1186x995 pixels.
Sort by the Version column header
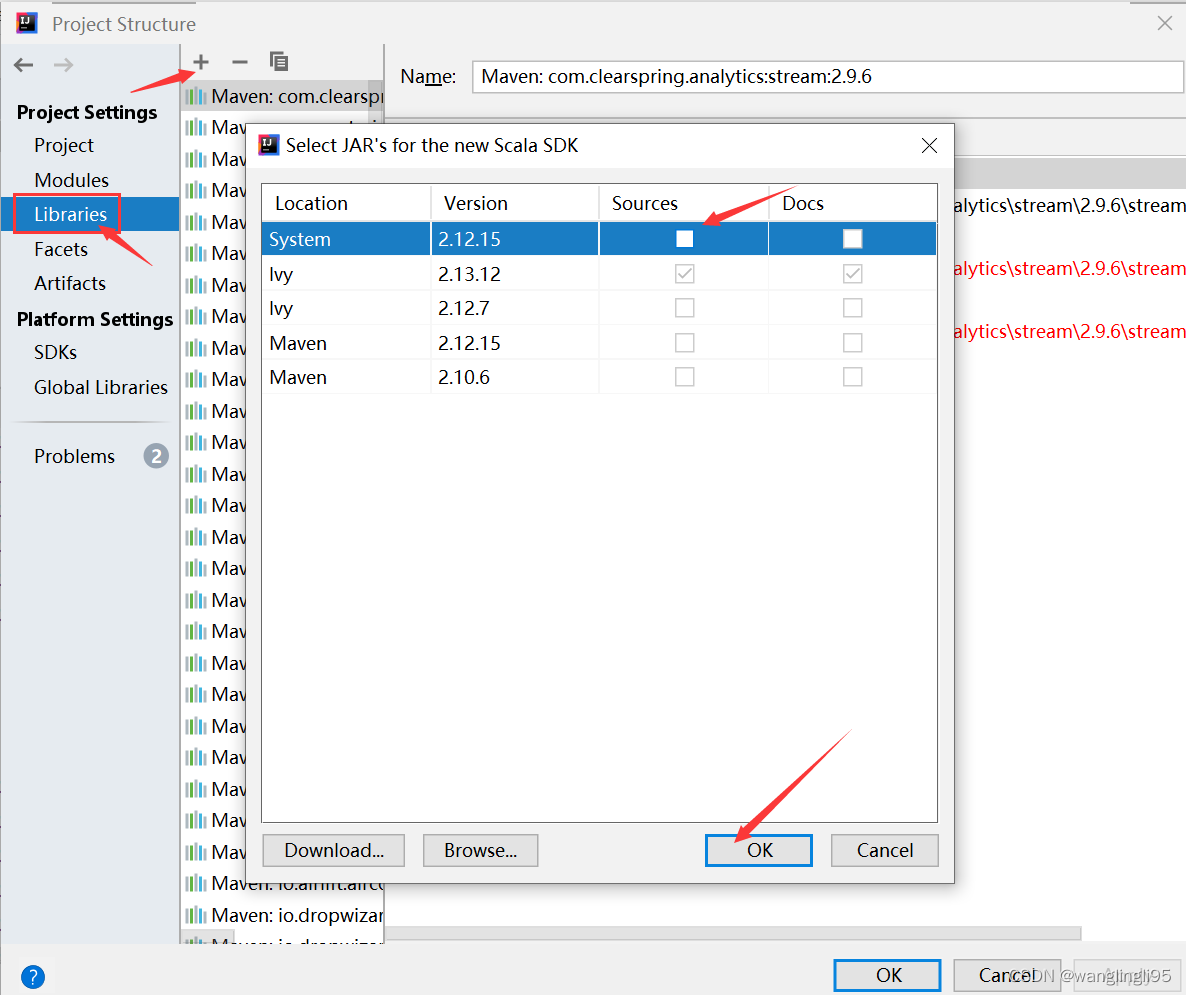point(515,203)
